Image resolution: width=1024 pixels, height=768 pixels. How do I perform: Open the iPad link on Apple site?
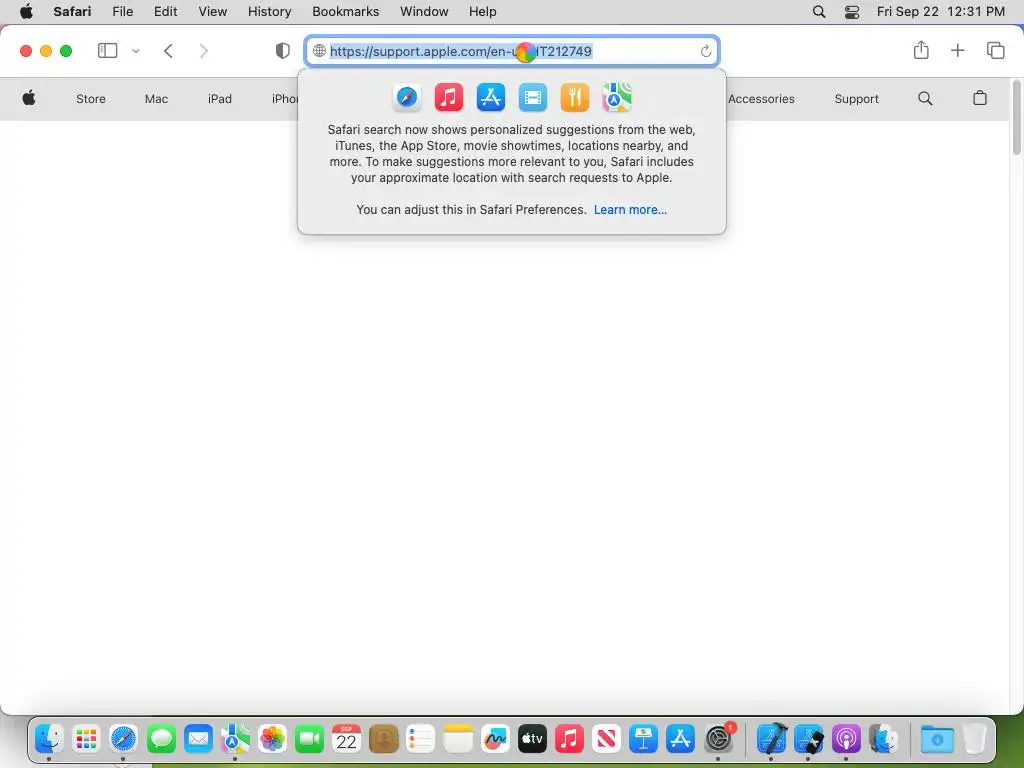coord(219,99)
